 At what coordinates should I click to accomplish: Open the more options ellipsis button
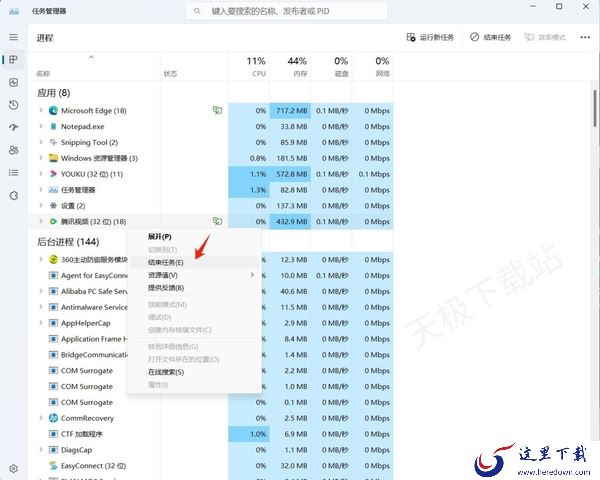click(x=585, y=37)
